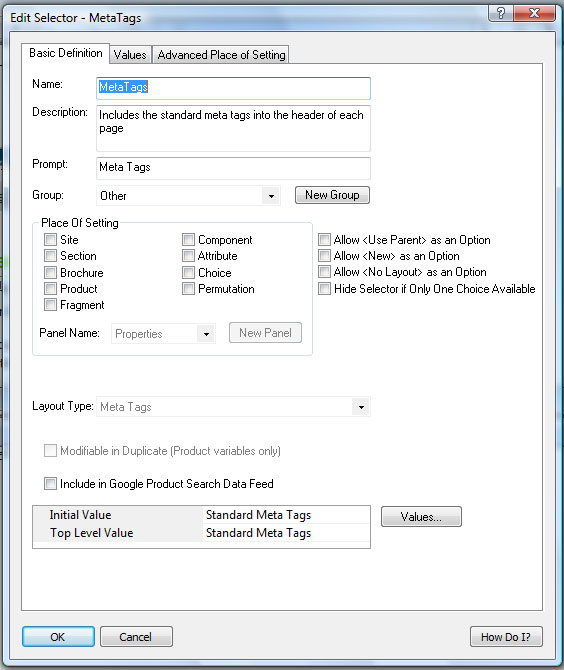Open the Panel Name Properties dropdown
Screen dimensions: 564x670
206,334
